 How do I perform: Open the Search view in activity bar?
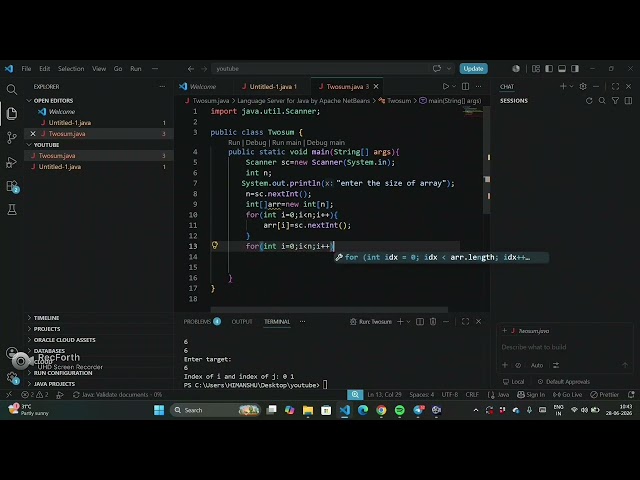pyautogui.click(x=12, y=89)
